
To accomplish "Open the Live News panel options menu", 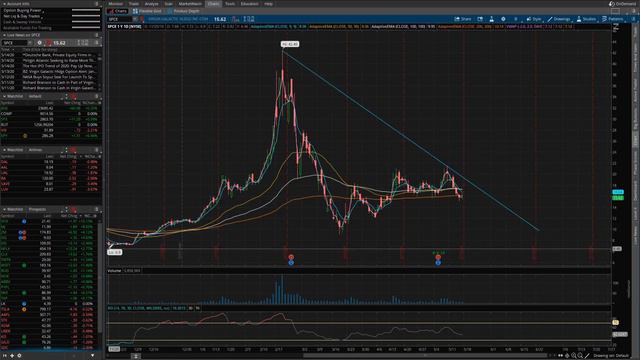I will 97,35.
